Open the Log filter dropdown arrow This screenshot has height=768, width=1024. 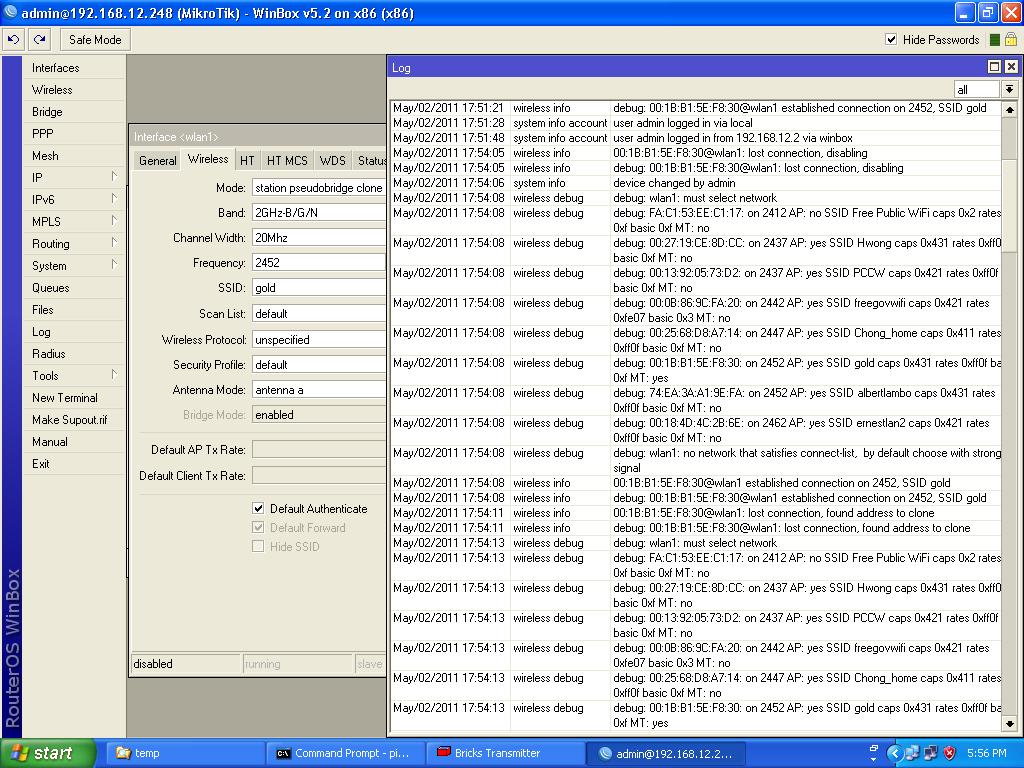pos(1009,89)
